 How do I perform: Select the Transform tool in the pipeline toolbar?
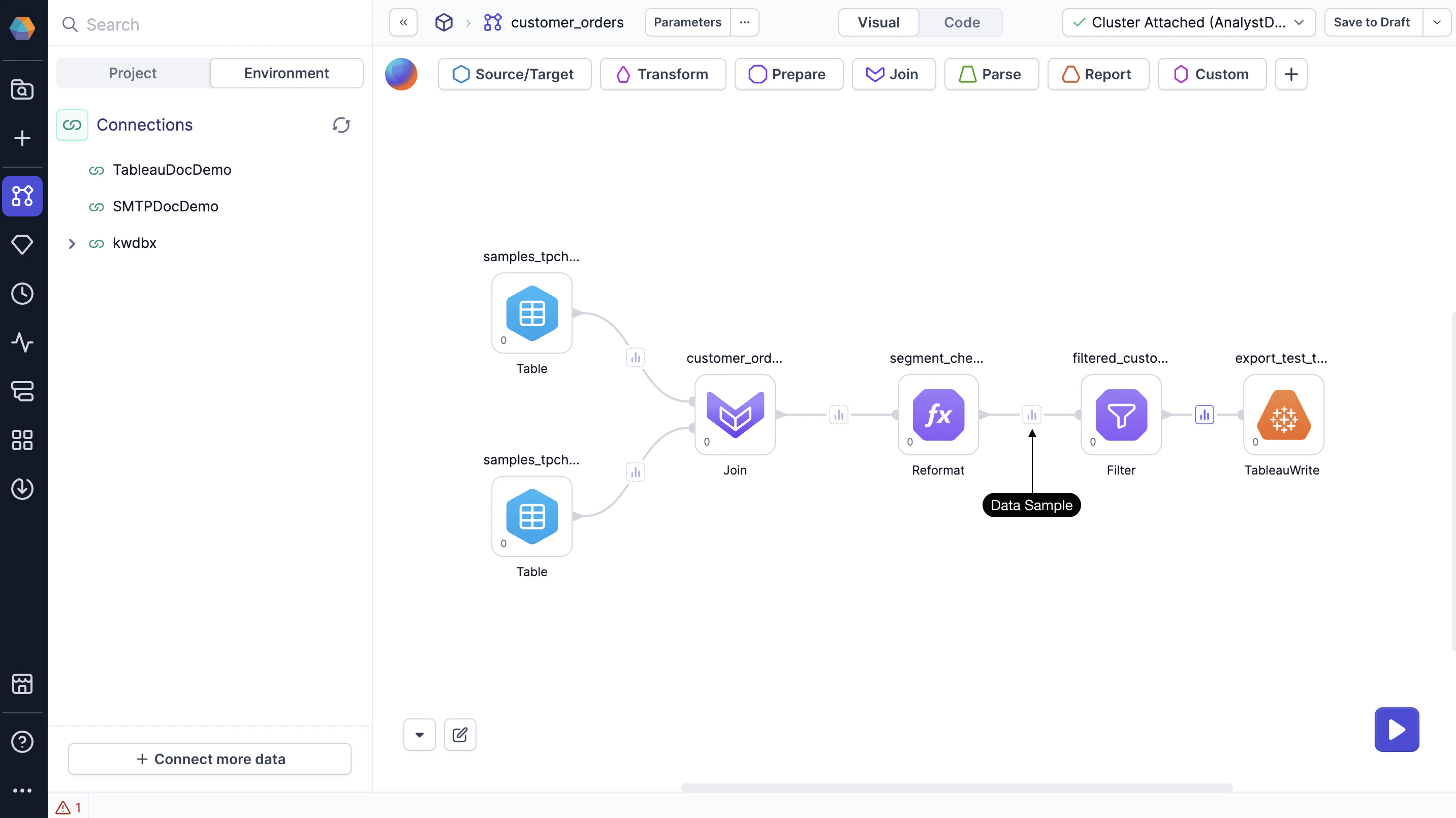663,74
